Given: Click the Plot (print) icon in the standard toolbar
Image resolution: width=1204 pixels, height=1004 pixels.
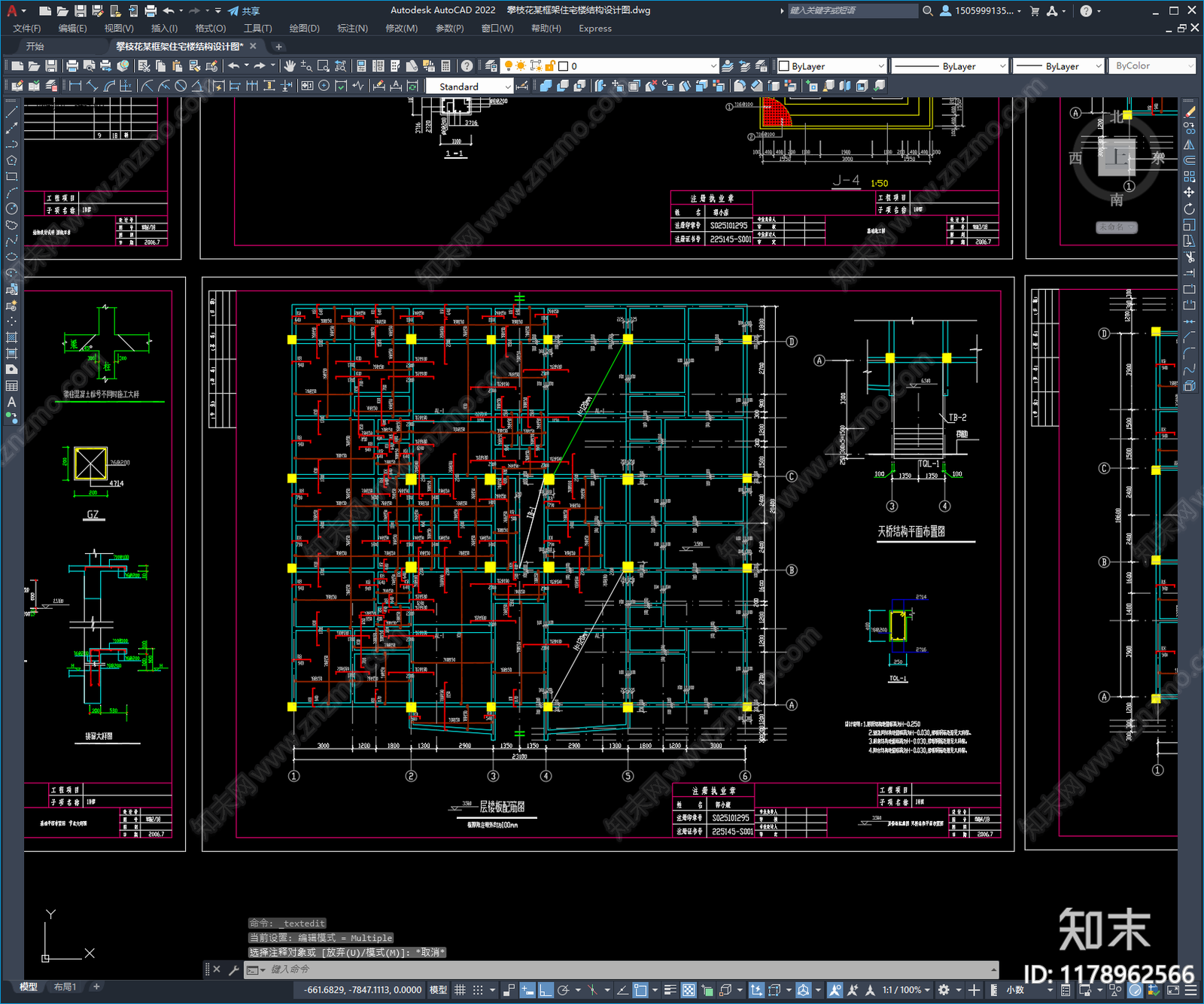Looking at the screenshot, I should pyautogui.click(x=72, y=66).
